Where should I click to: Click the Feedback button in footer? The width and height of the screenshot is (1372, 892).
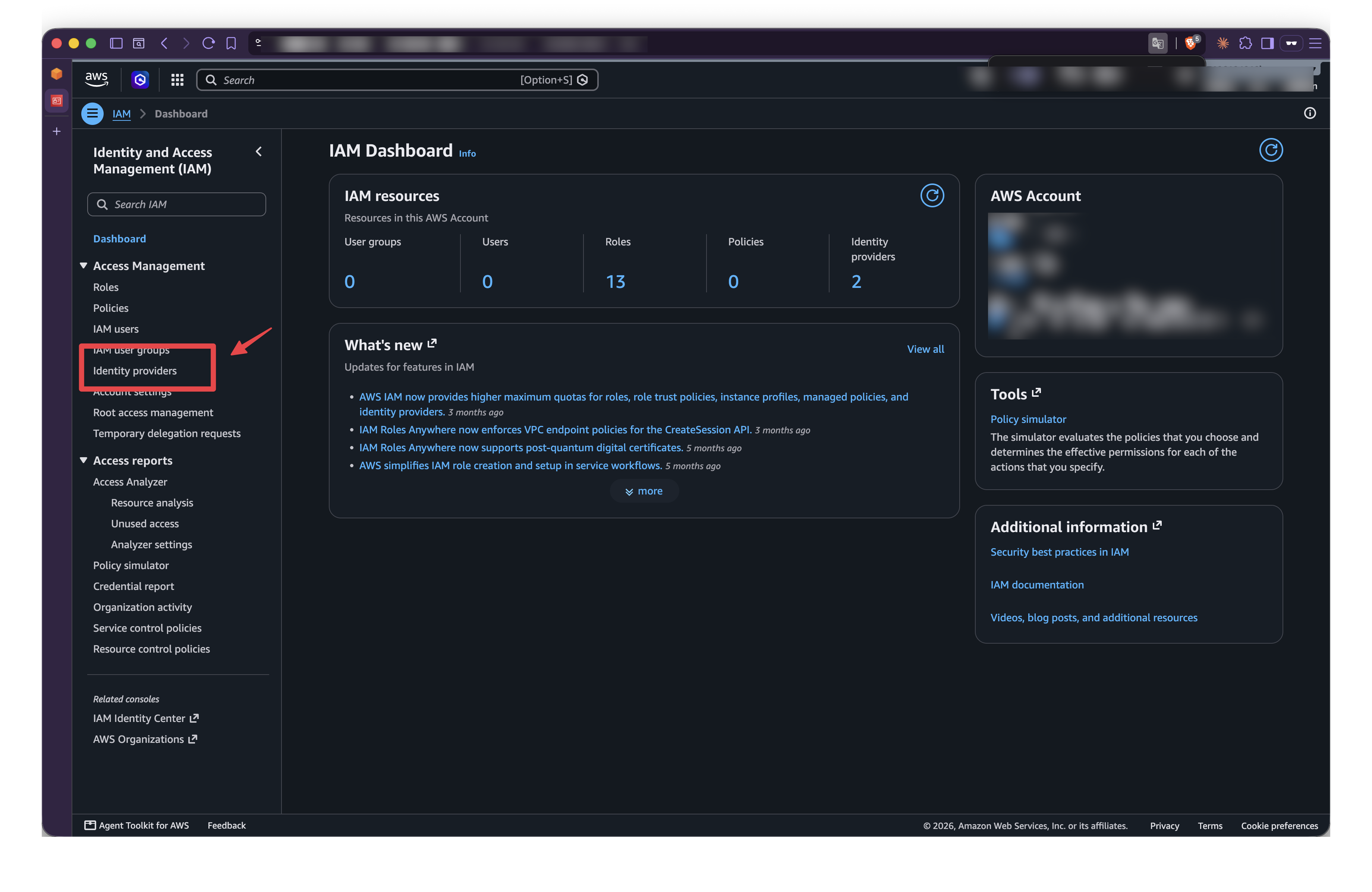coord(227,825)
